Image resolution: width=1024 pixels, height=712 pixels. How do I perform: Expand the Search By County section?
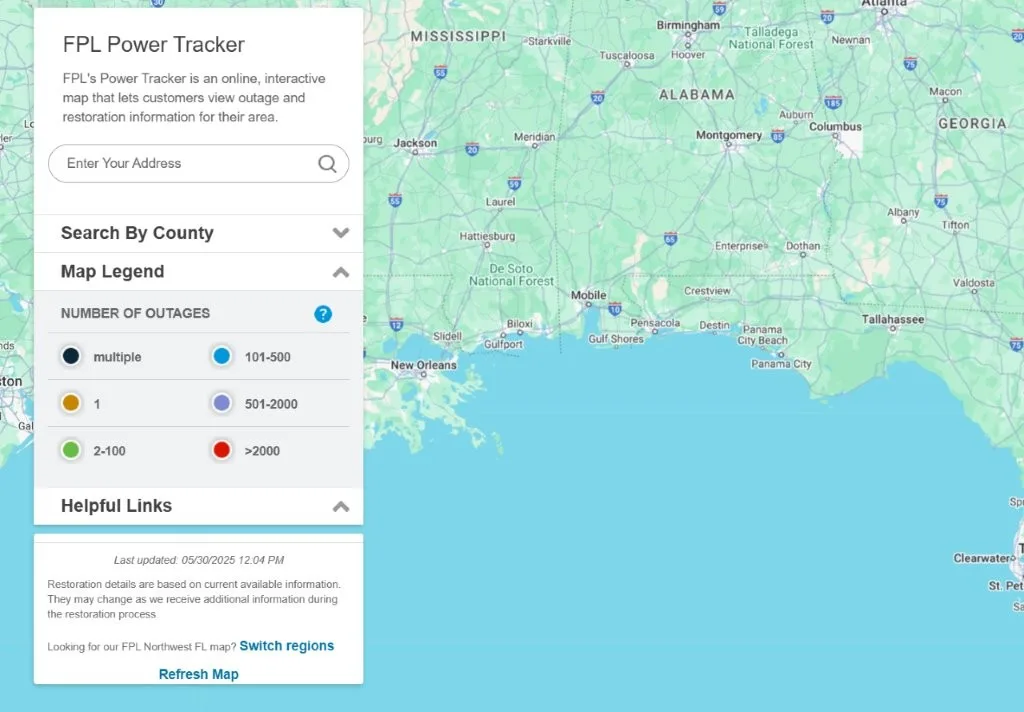click(199, 233)
